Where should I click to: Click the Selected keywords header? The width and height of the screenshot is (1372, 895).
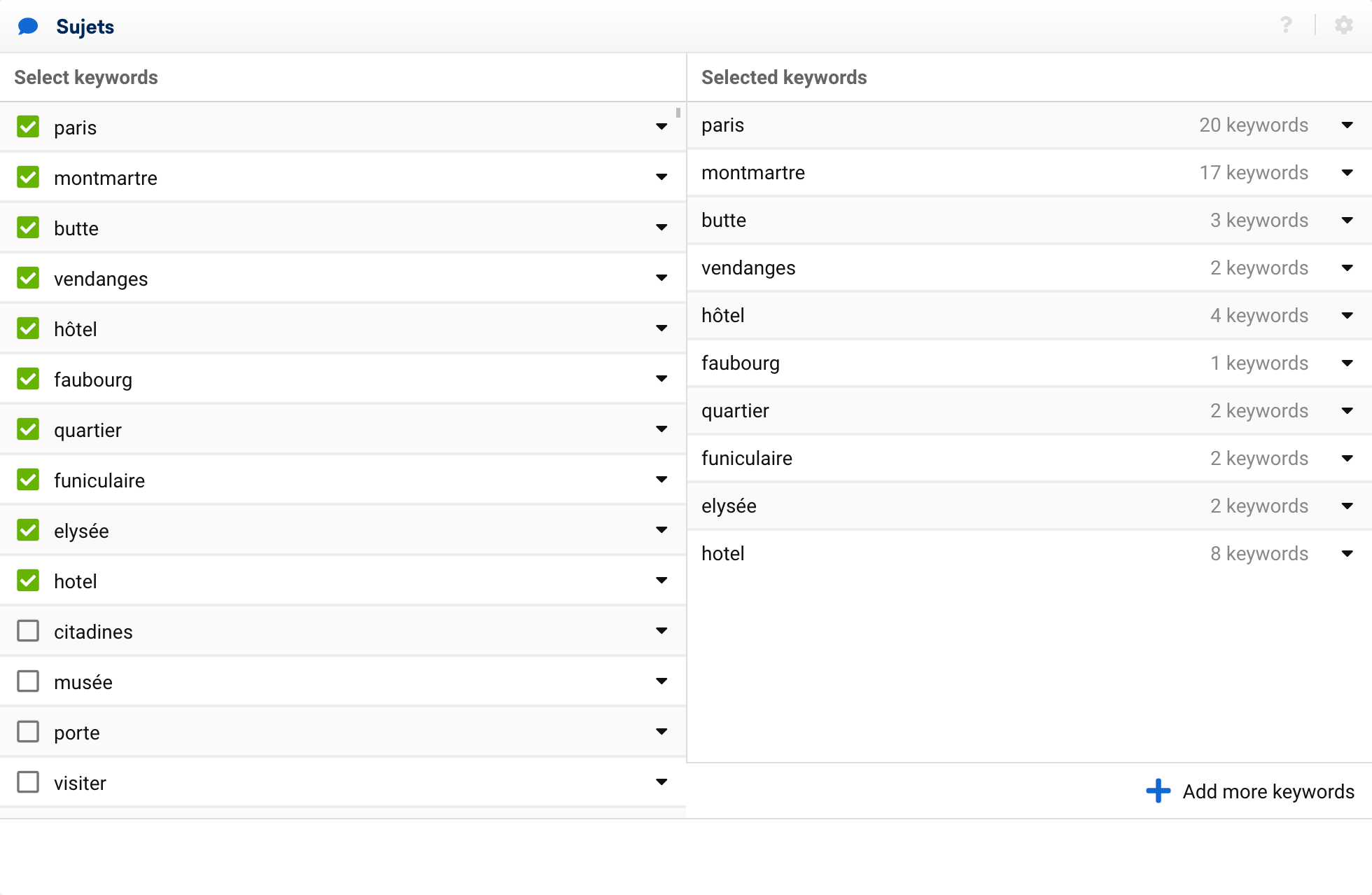[x=784, y=77]
